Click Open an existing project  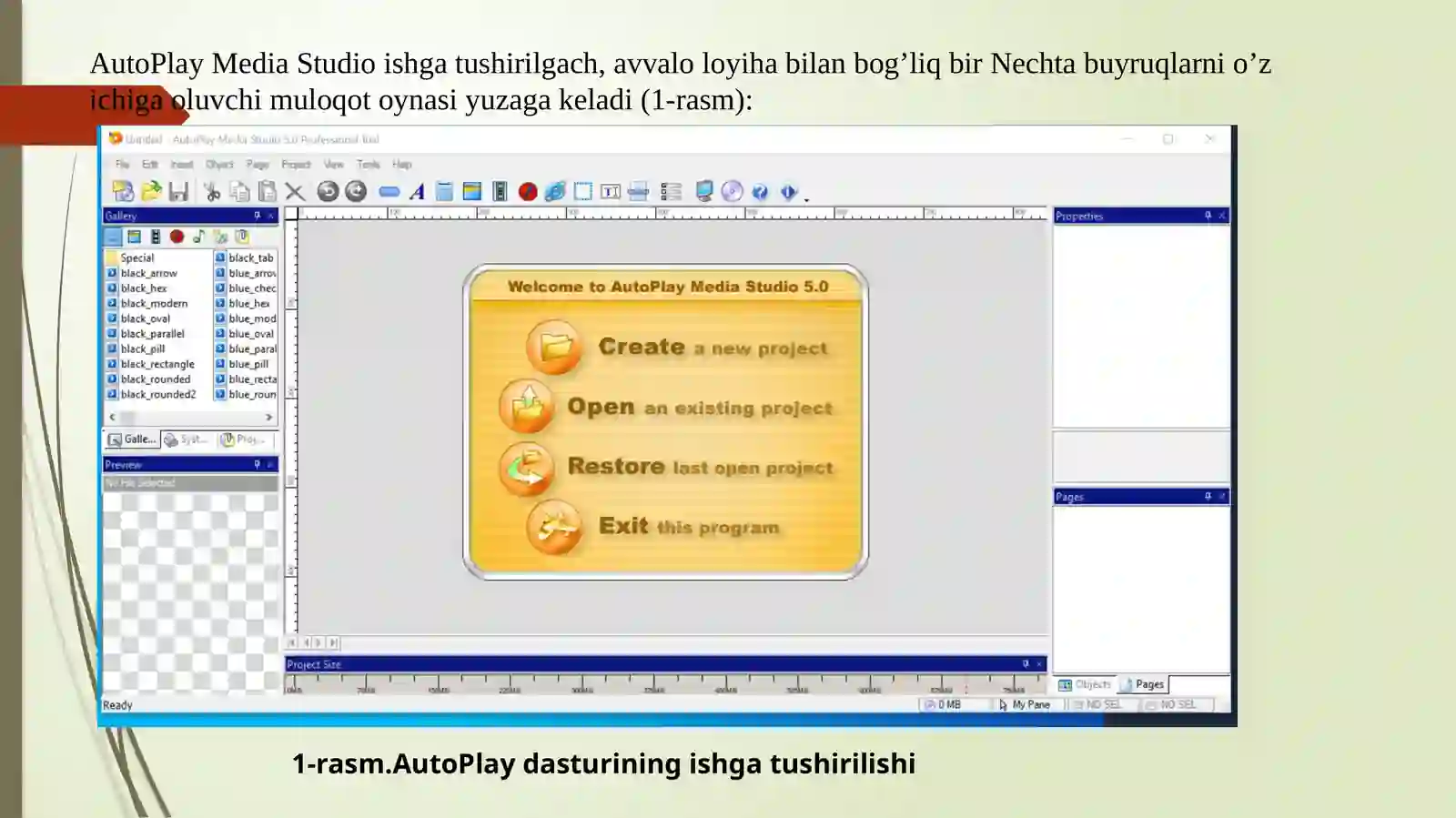tap(666, 407)
